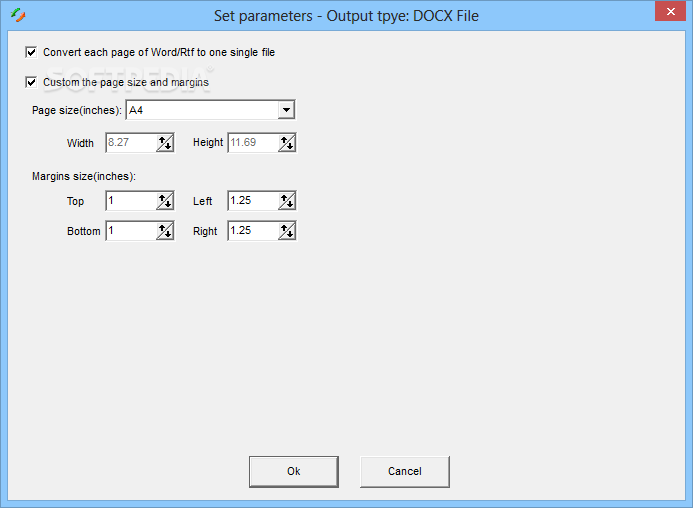
Task: Click the 'Right' margin label
Action: (205, 232)
